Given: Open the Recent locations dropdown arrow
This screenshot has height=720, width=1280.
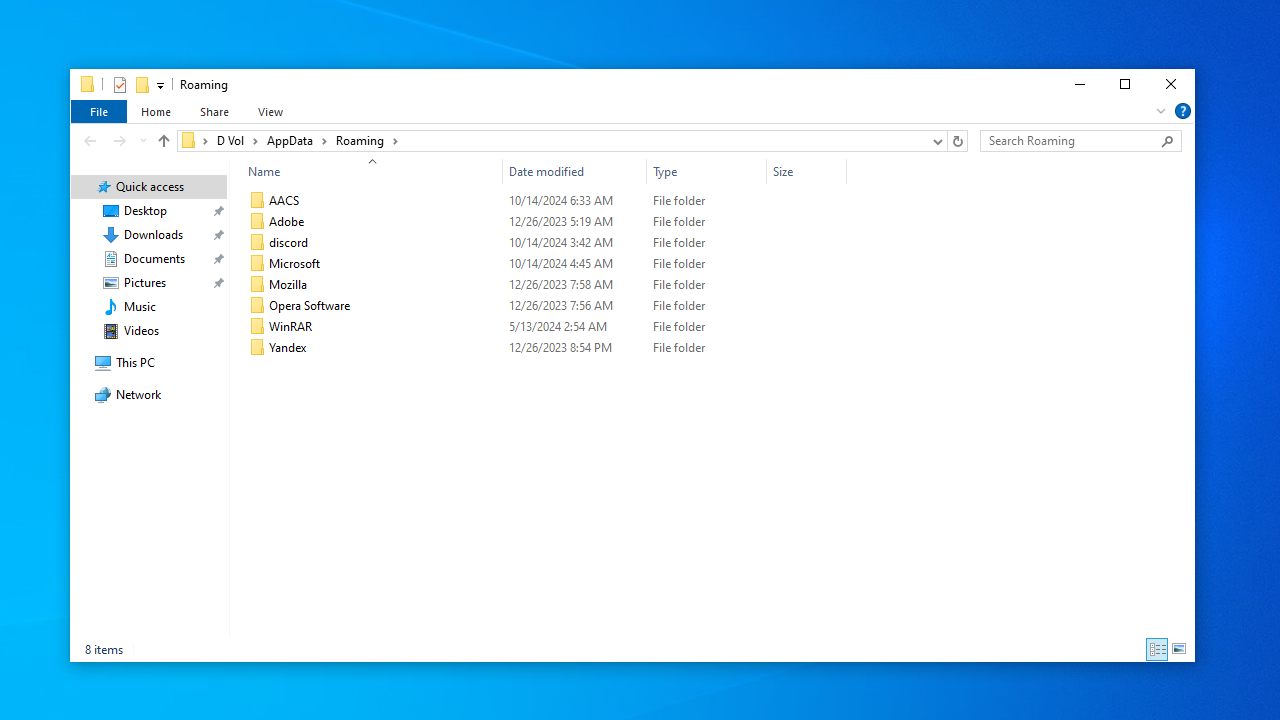Looking at the screenshot, I should click(x=143, y=141).
